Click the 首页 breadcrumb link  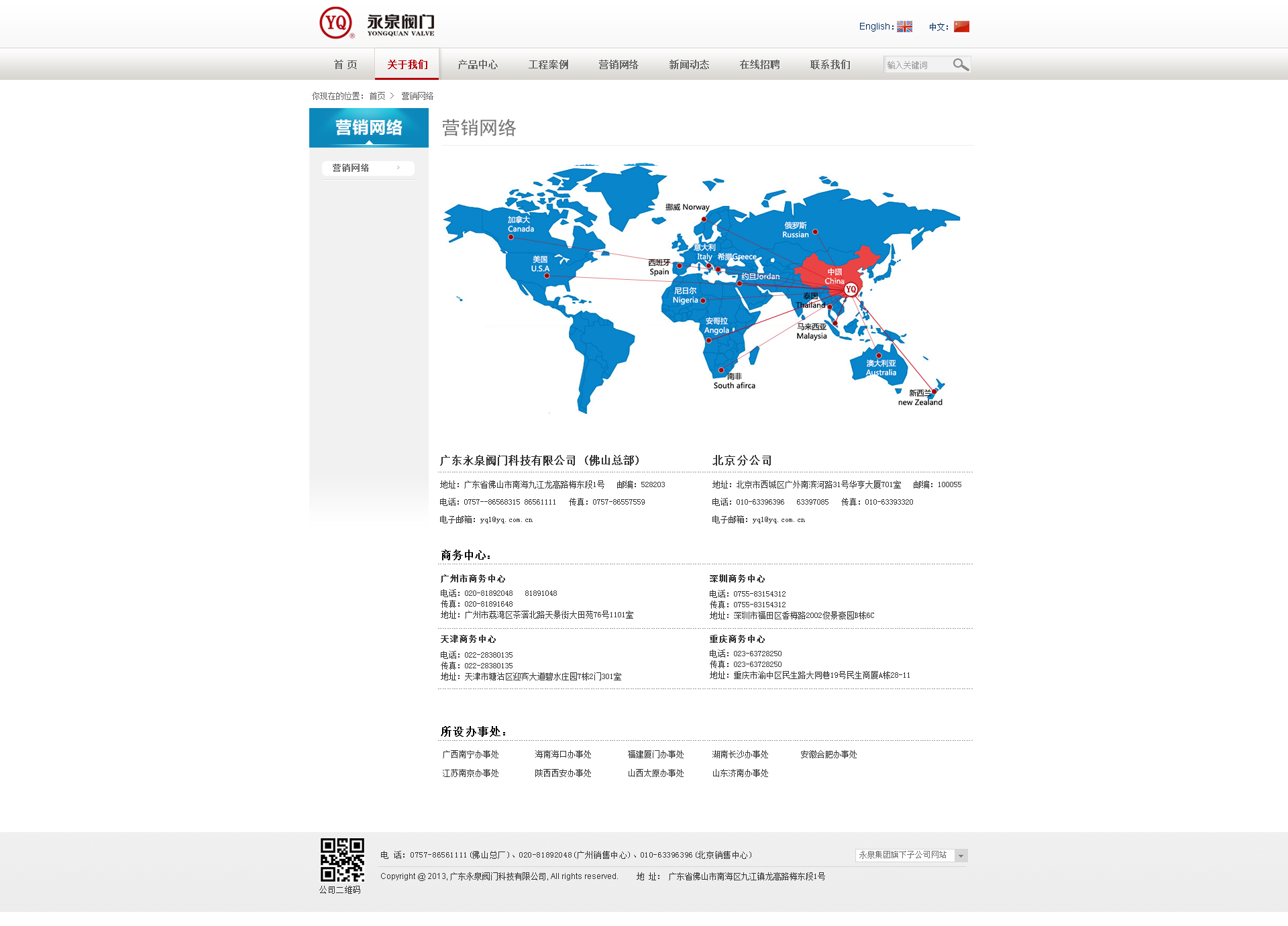377,96
